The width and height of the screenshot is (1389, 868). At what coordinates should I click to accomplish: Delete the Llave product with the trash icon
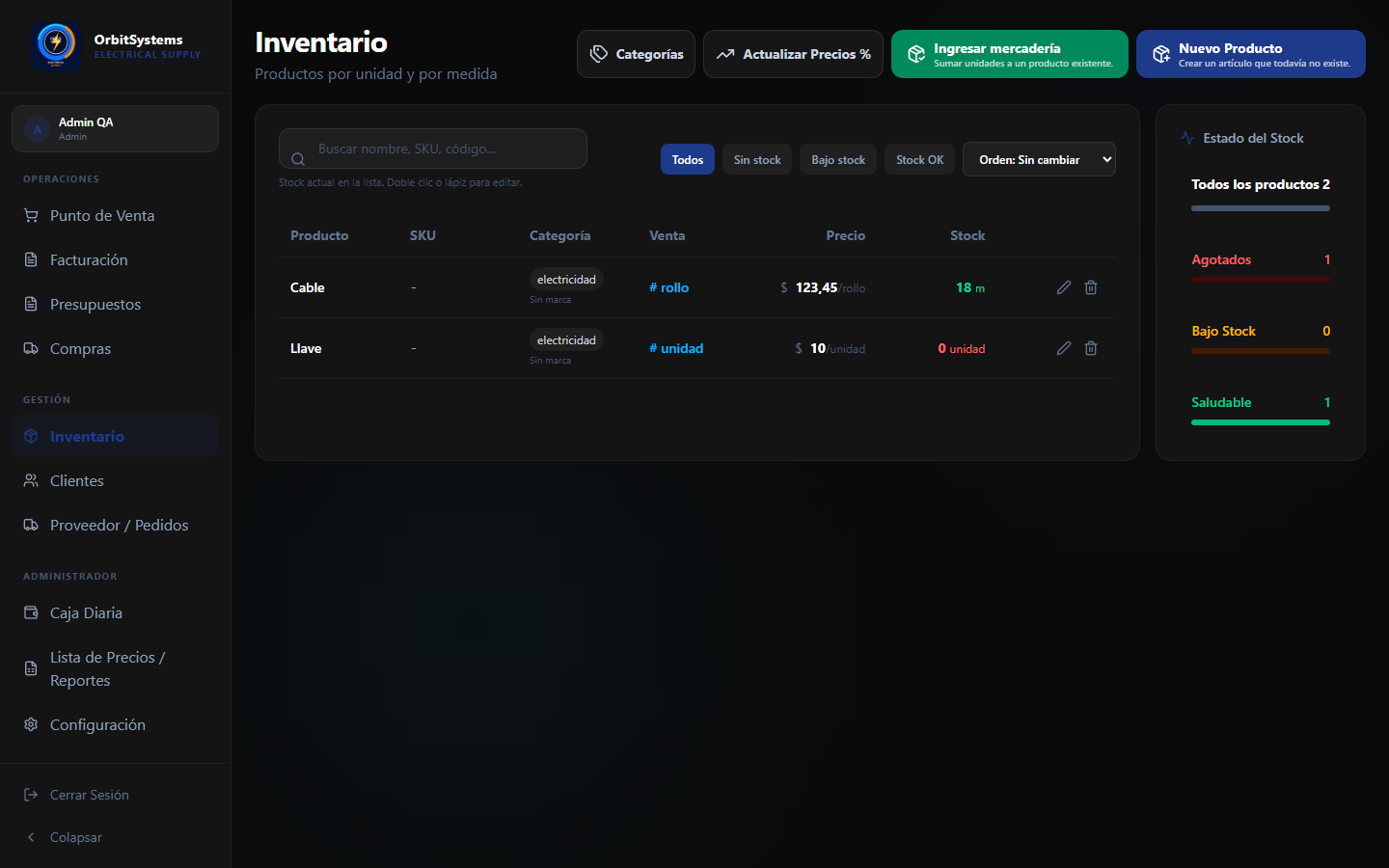point(1091,348)
